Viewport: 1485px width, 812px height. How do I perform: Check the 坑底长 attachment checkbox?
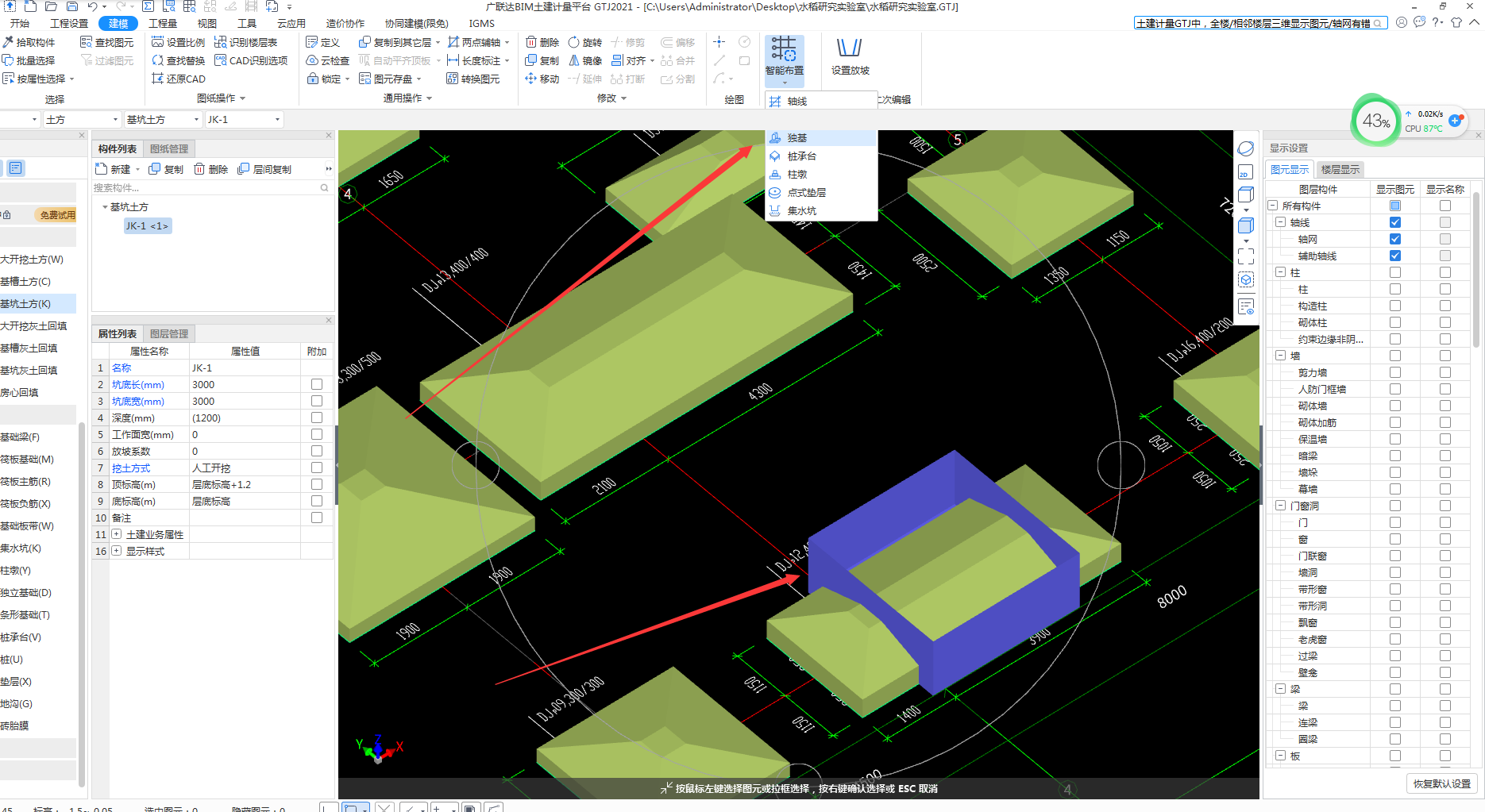317,384
